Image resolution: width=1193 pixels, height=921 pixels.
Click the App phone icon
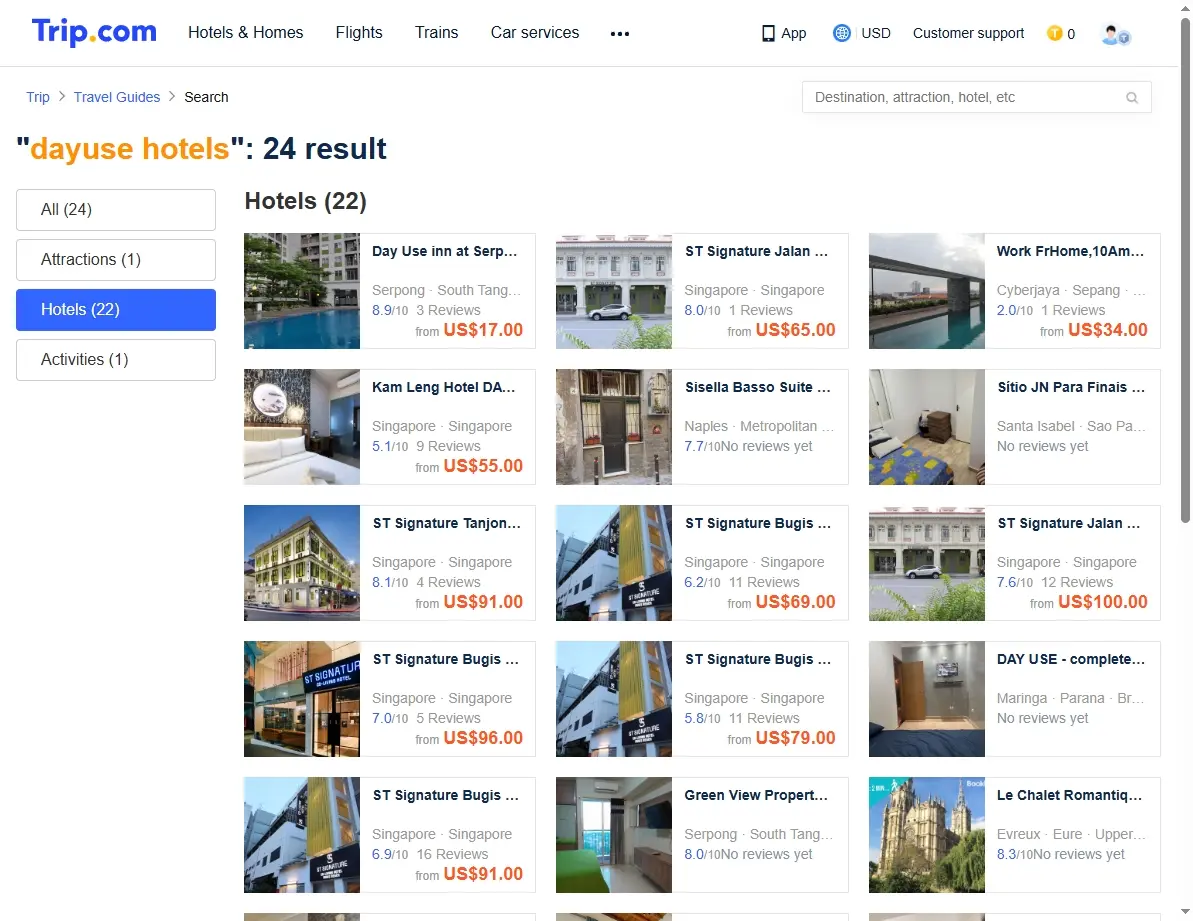[x=768, y=33]
